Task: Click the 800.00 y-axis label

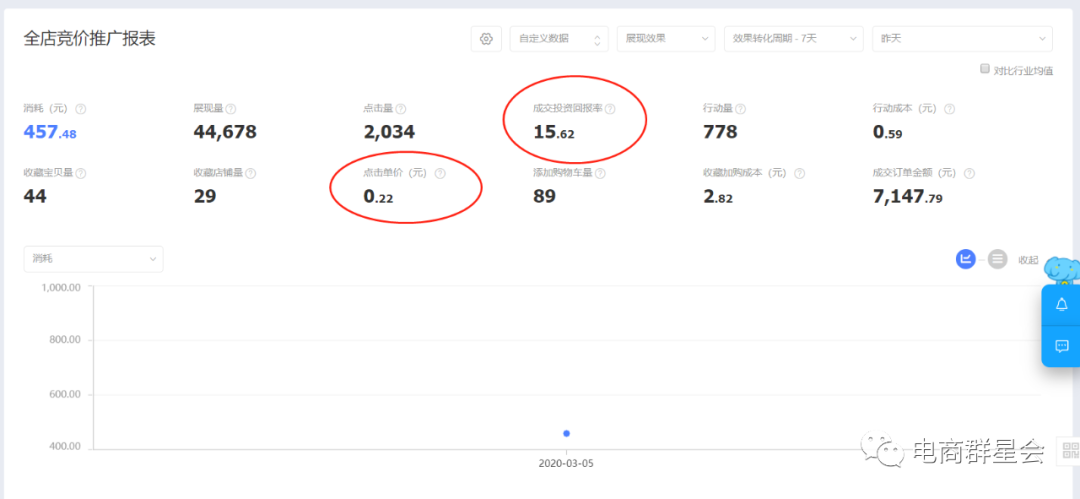Action: pos(65,340)
